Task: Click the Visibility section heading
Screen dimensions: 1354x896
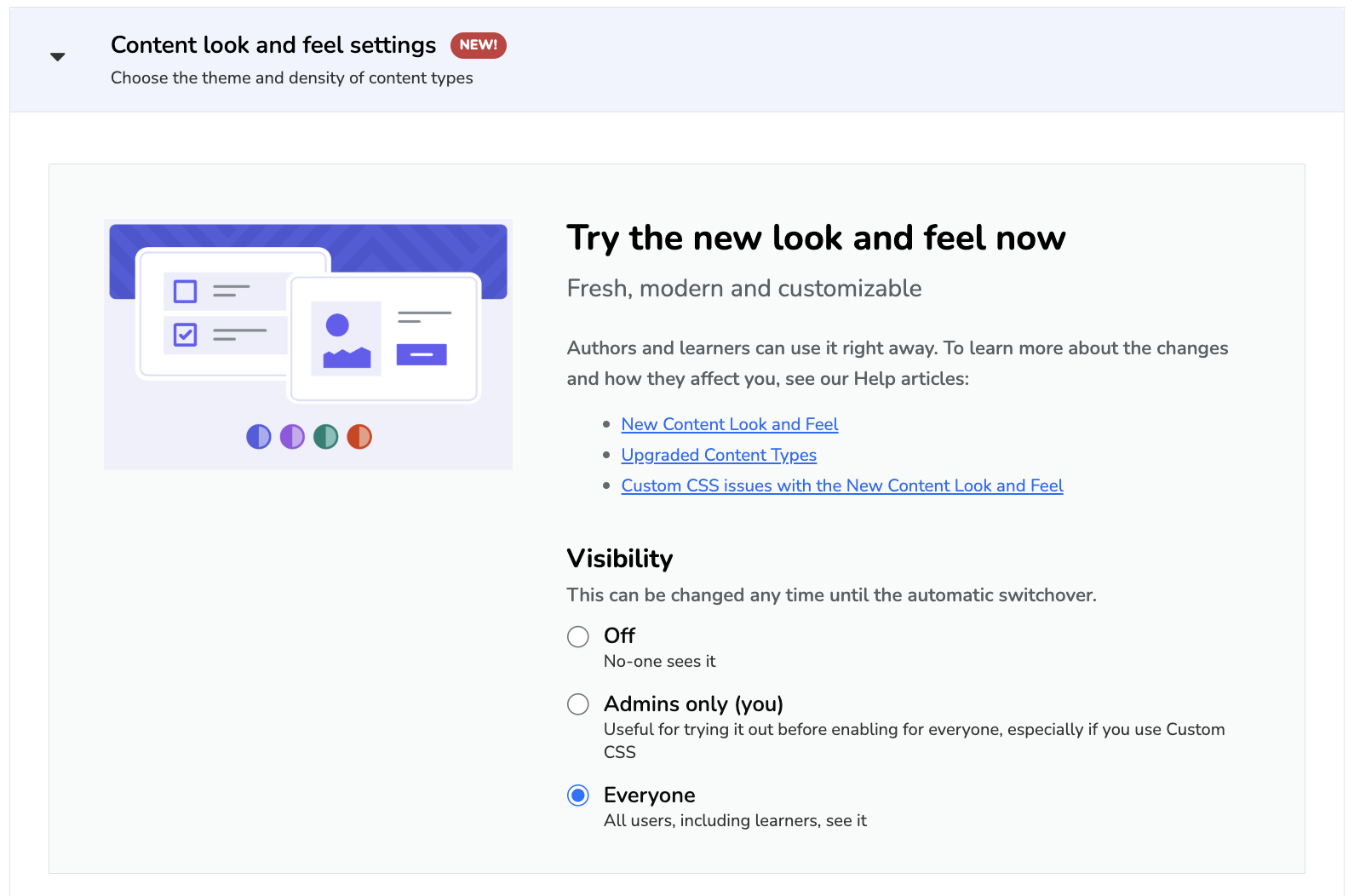Action: pyautogui.click(x=620, y=559)
